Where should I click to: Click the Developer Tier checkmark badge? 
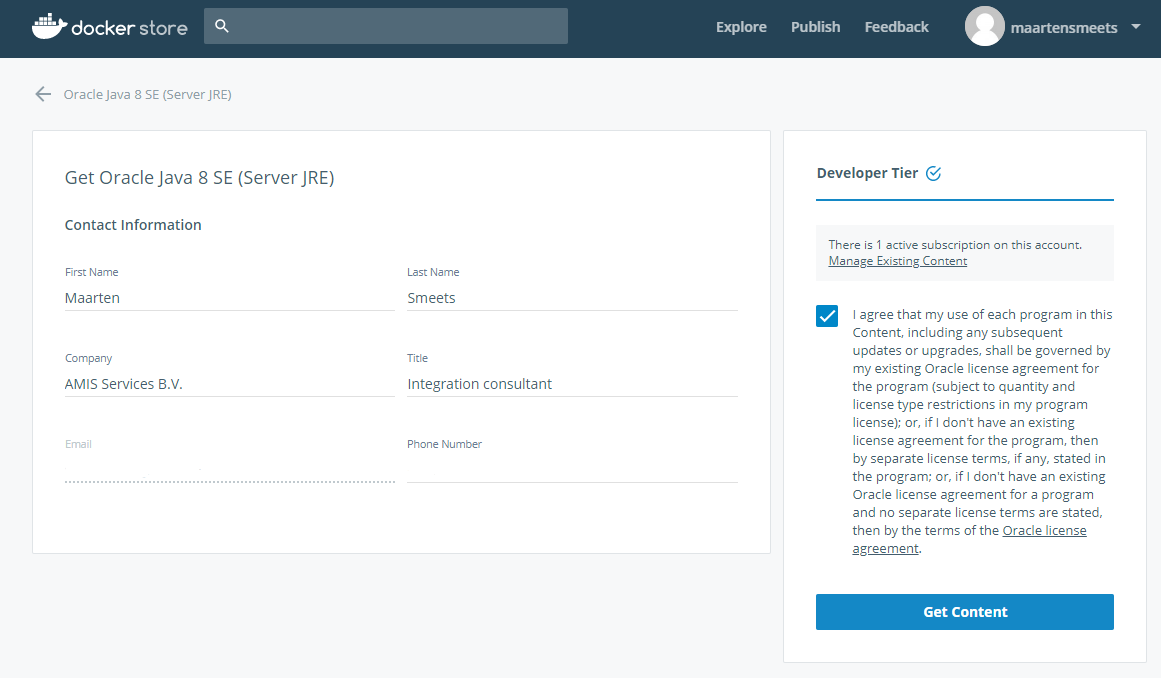(934, 173)
